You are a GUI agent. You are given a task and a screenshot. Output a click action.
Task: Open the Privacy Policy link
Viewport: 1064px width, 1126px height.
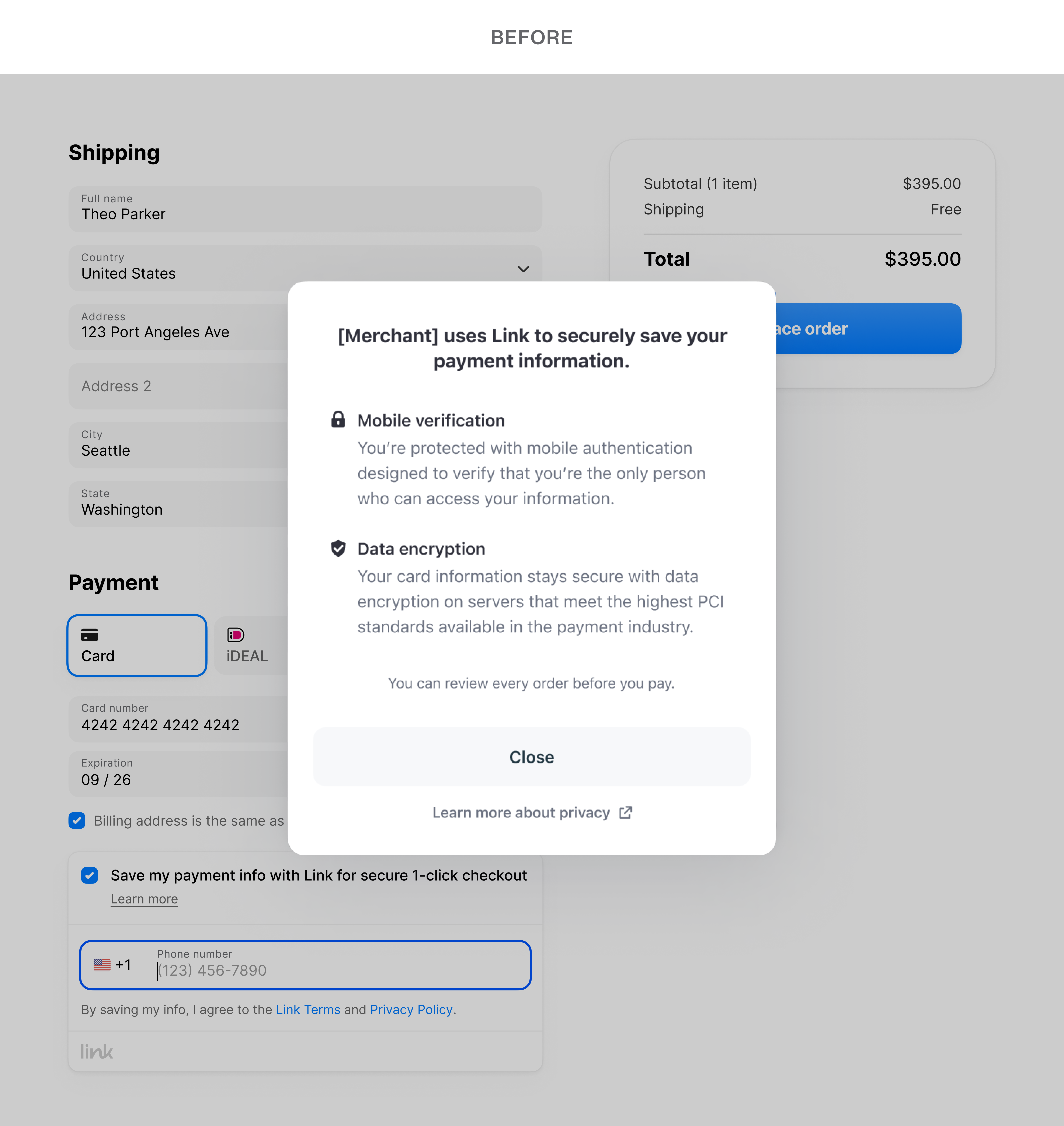411,1010
